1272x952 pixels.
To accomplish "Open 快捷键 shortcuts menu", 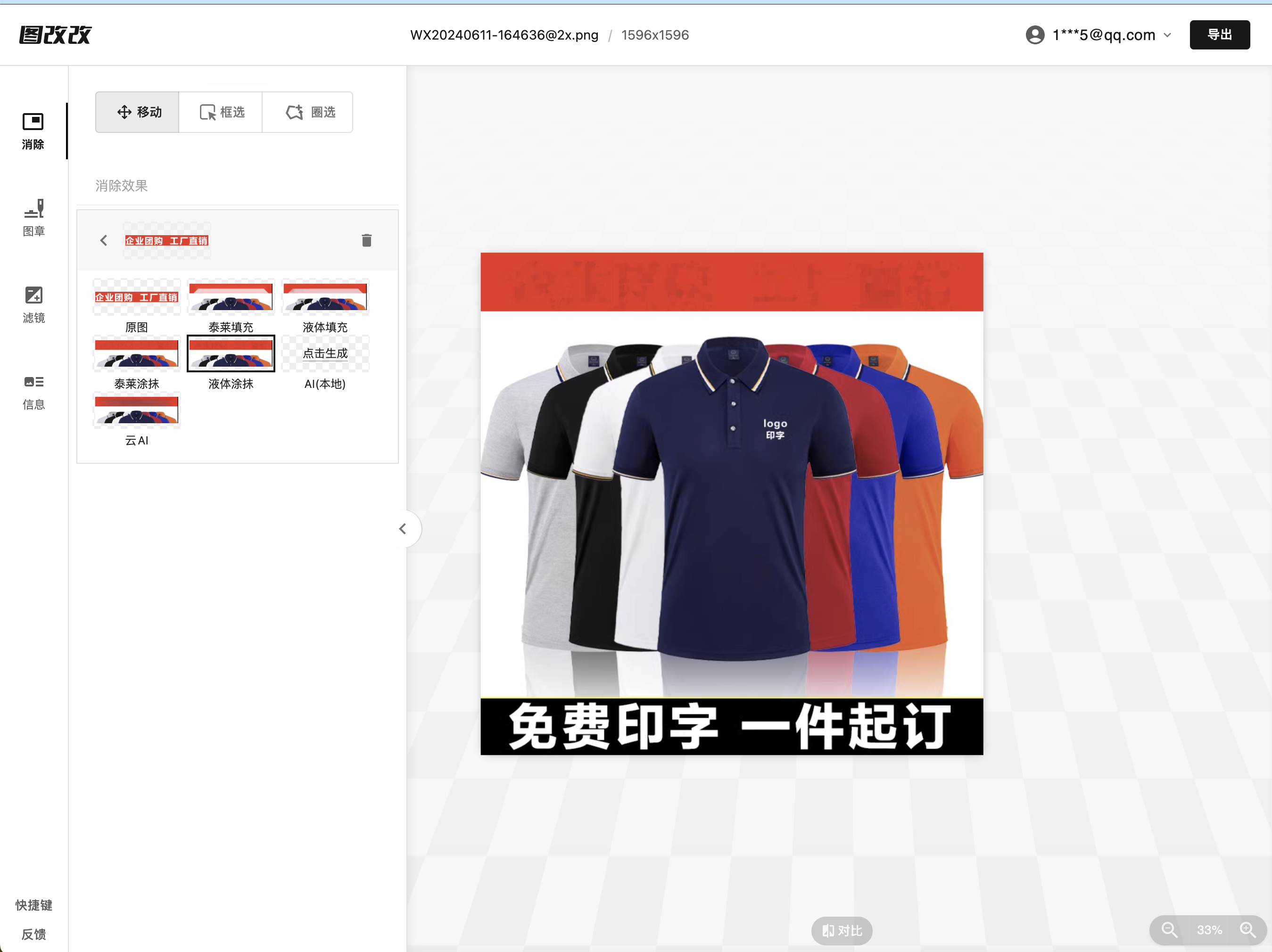I will (x=33, y=905).
